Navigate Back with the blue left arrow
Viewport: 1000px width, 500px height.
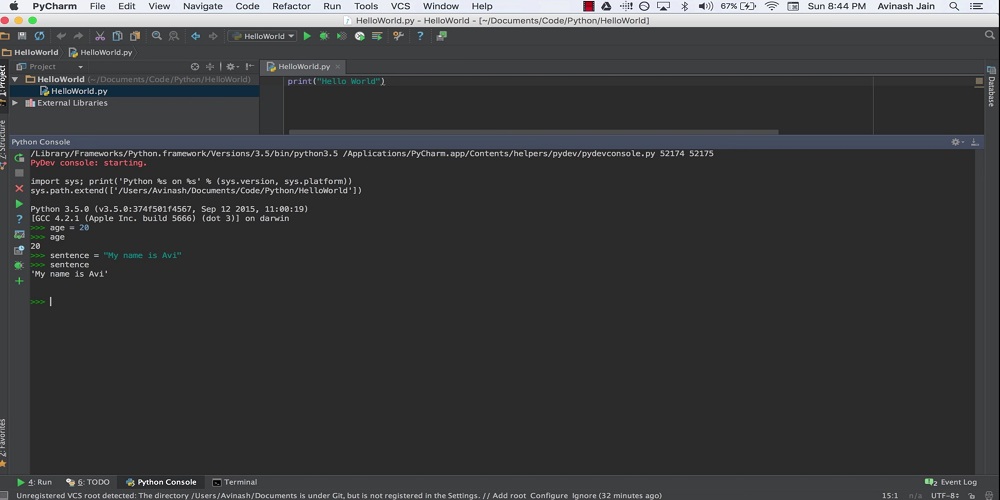point(195,36)
